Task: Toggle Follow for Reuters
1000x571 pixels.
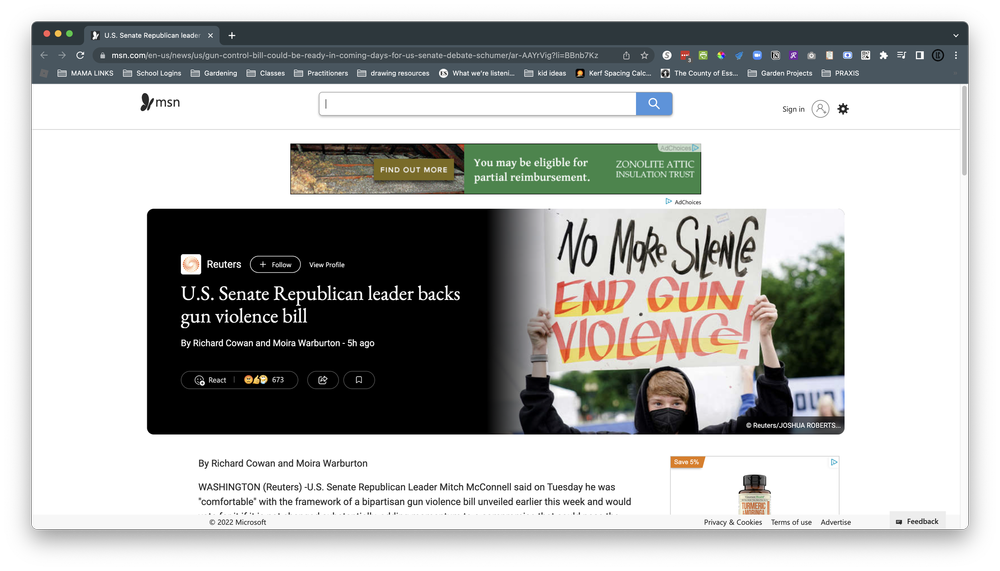Action: pos(275,265)
